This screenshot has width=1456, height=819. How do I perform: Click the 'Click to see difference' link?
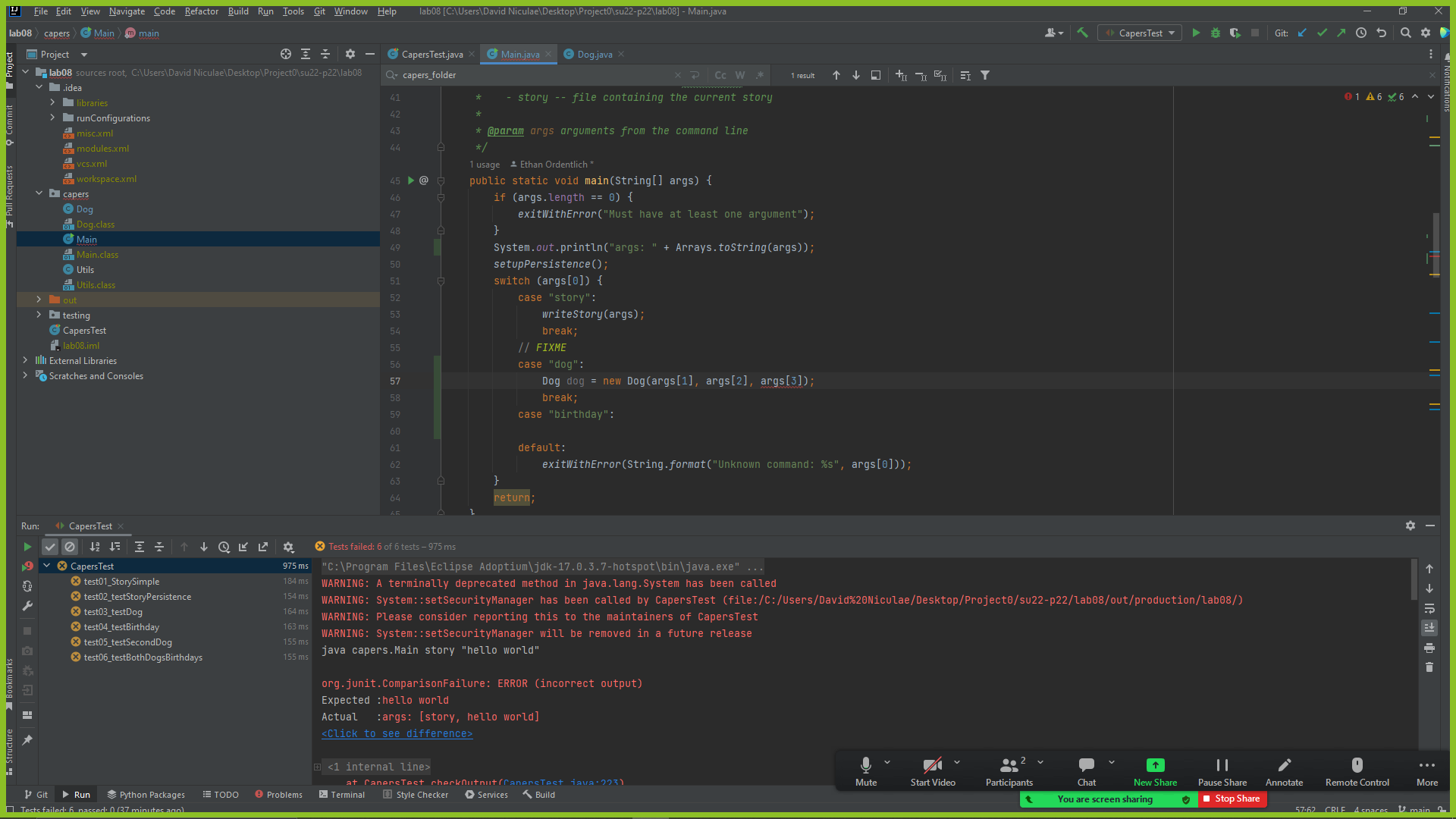click(x=397, y=733)
